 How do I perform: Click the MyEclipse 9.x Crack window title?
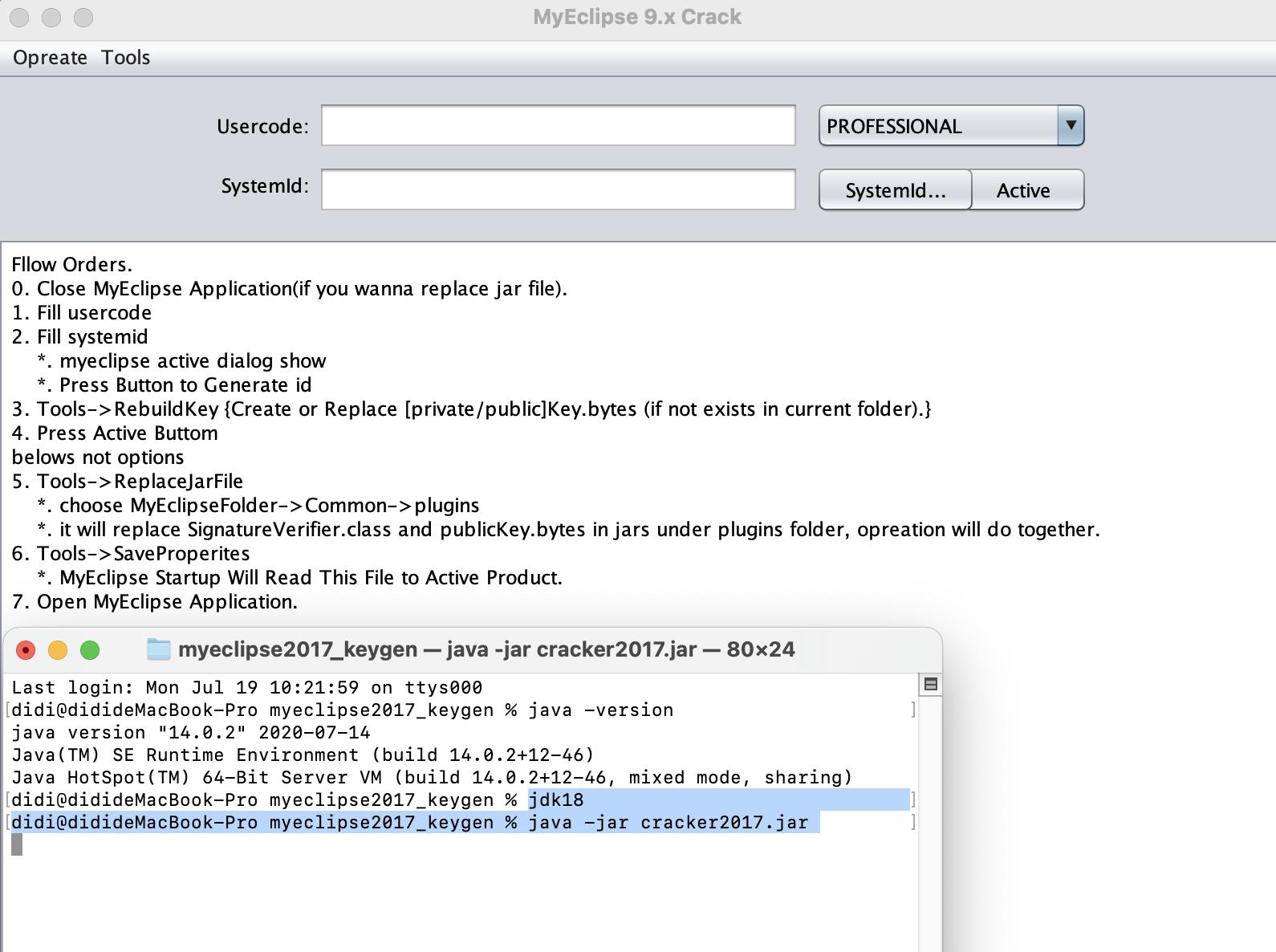click(x=637, y=17)
